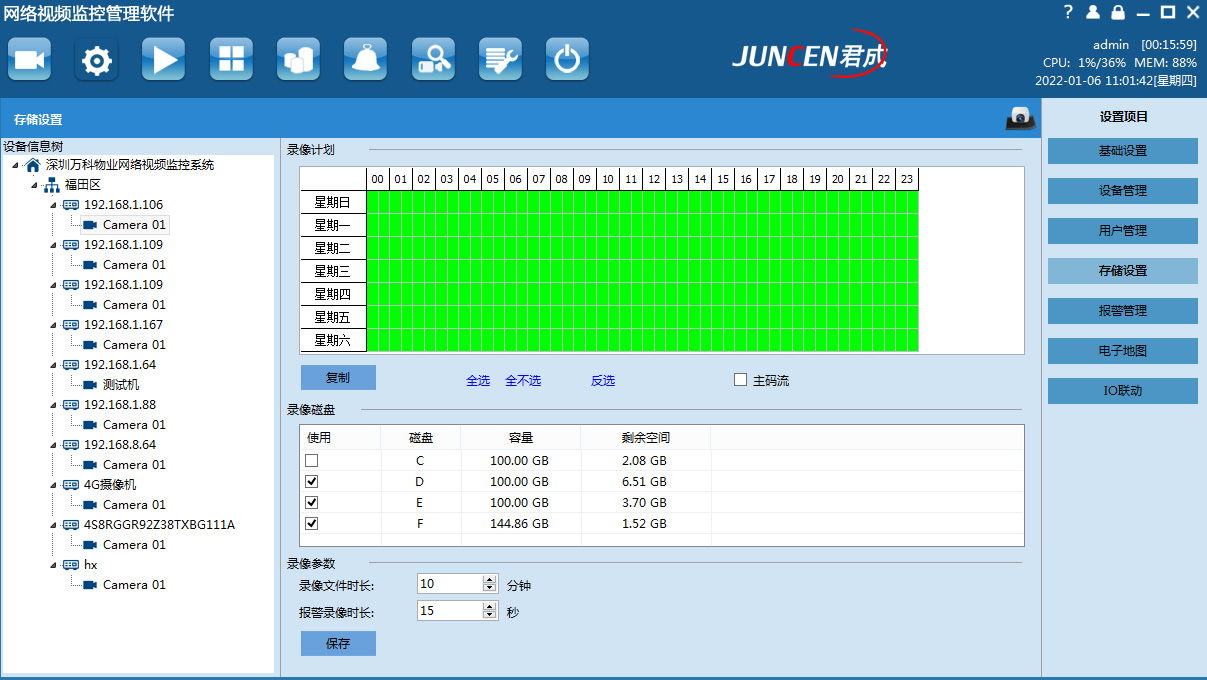Enable the 主码流 checkbox

pos(740,380)
